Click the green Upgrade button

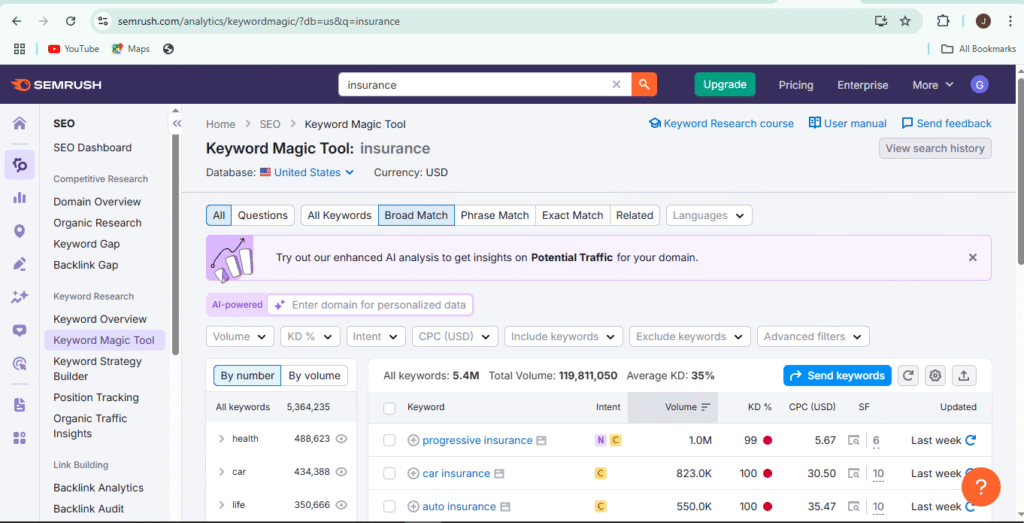tap(725, 84)
